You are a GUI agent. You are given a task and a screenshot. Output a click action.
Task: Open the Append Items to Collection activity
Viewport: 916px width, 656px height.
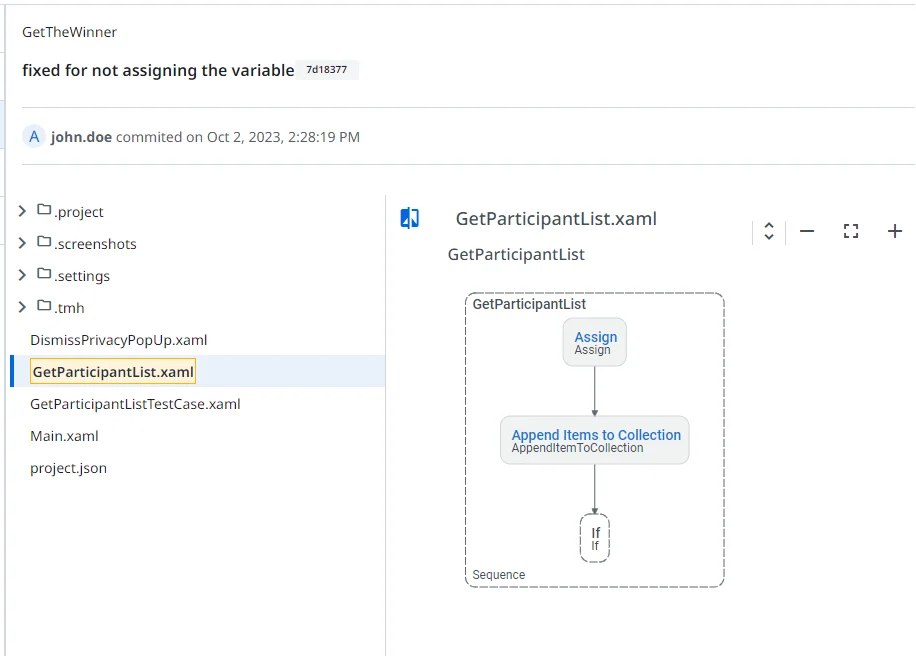(x=594, y=440)
